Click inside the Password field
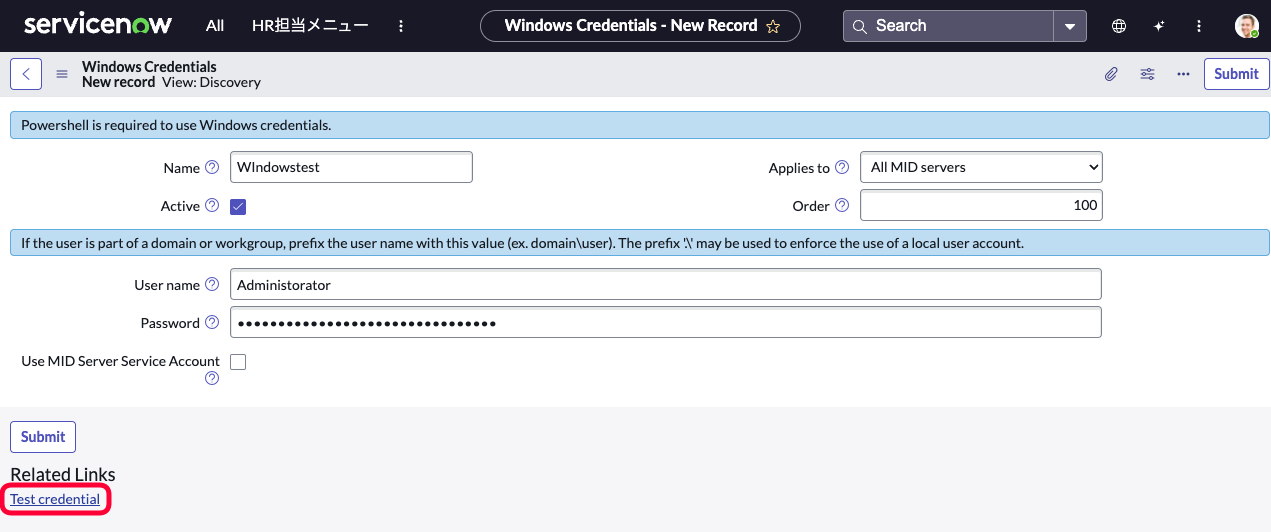Image resolution: width=1271 pixels, height=532 pixels. (666, 323)
